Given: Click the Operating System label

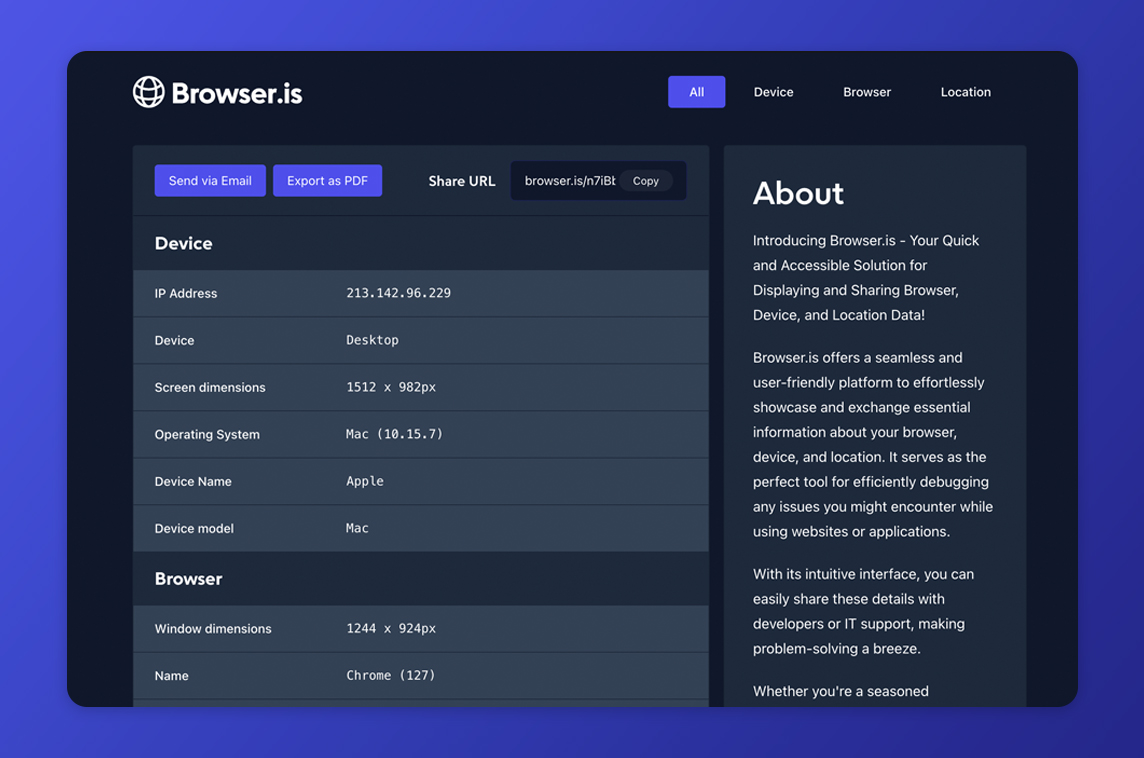Looking at the screenshot, I should 207,434.
